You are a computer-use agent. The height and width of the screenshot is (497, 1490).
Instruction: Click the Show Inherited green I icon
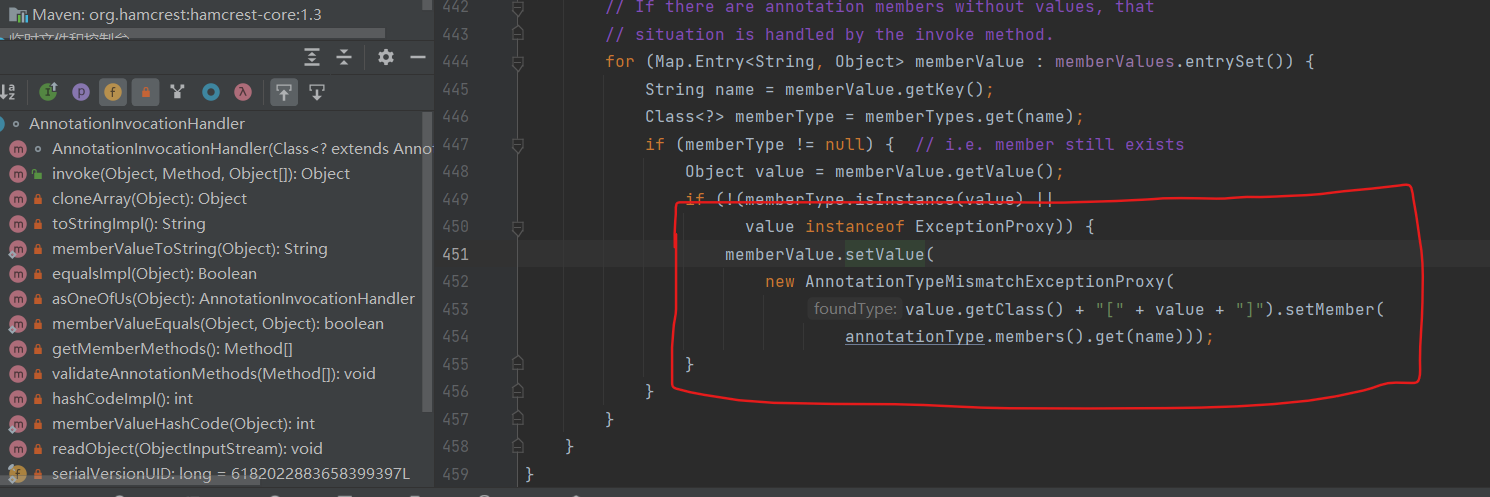pos(48,92)
